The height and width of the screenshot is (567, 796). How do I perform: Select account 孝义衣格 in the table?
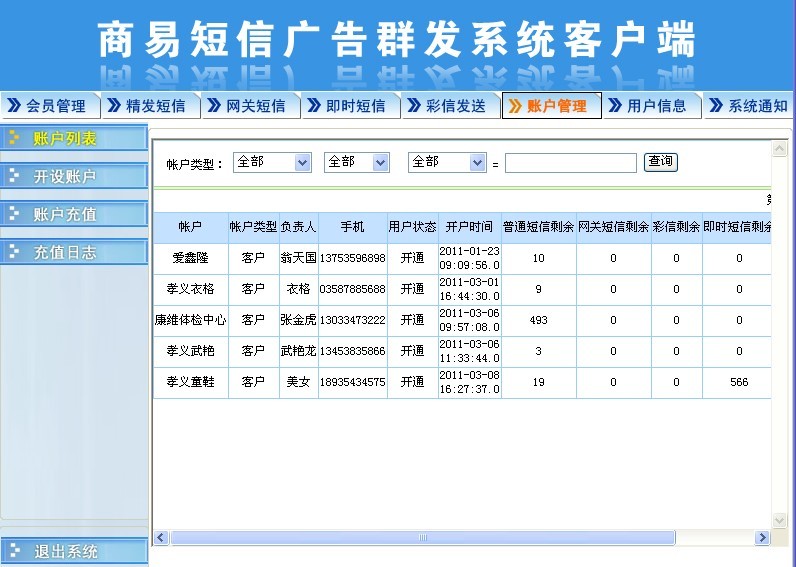tap(190, 289)
